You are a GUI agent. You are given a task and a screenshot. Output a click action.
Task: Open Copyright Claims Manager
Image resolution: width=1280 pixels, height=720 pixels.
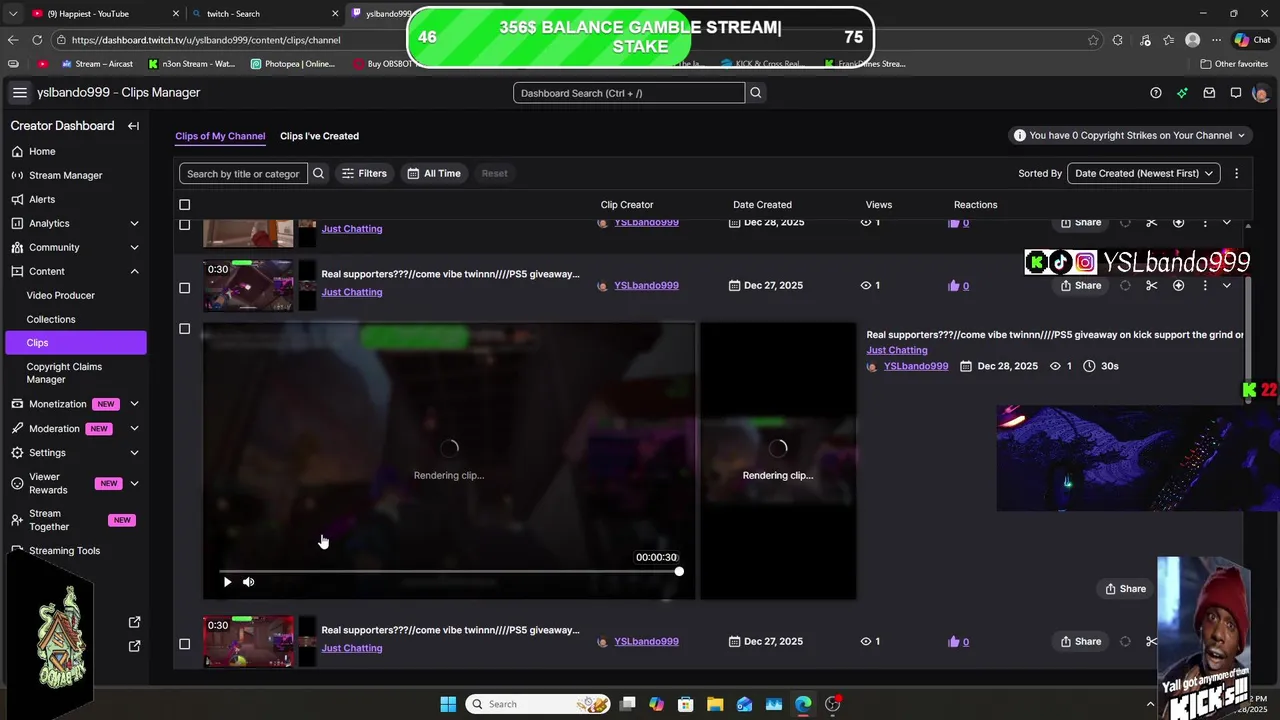tap(64, 373)
